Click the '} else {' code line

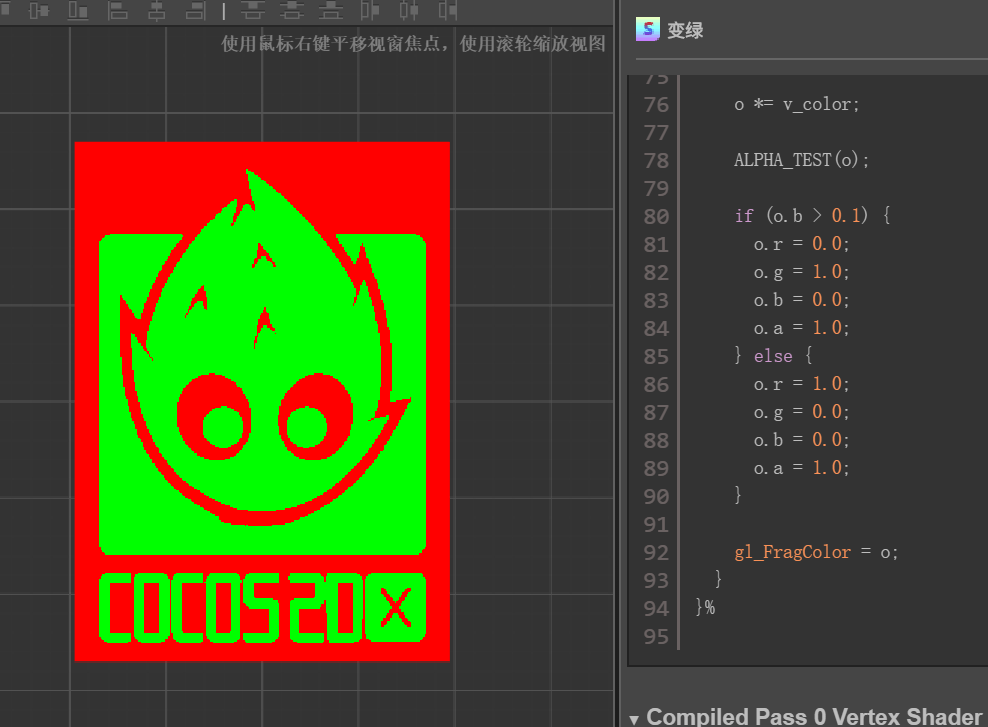(x=773, y=356)
